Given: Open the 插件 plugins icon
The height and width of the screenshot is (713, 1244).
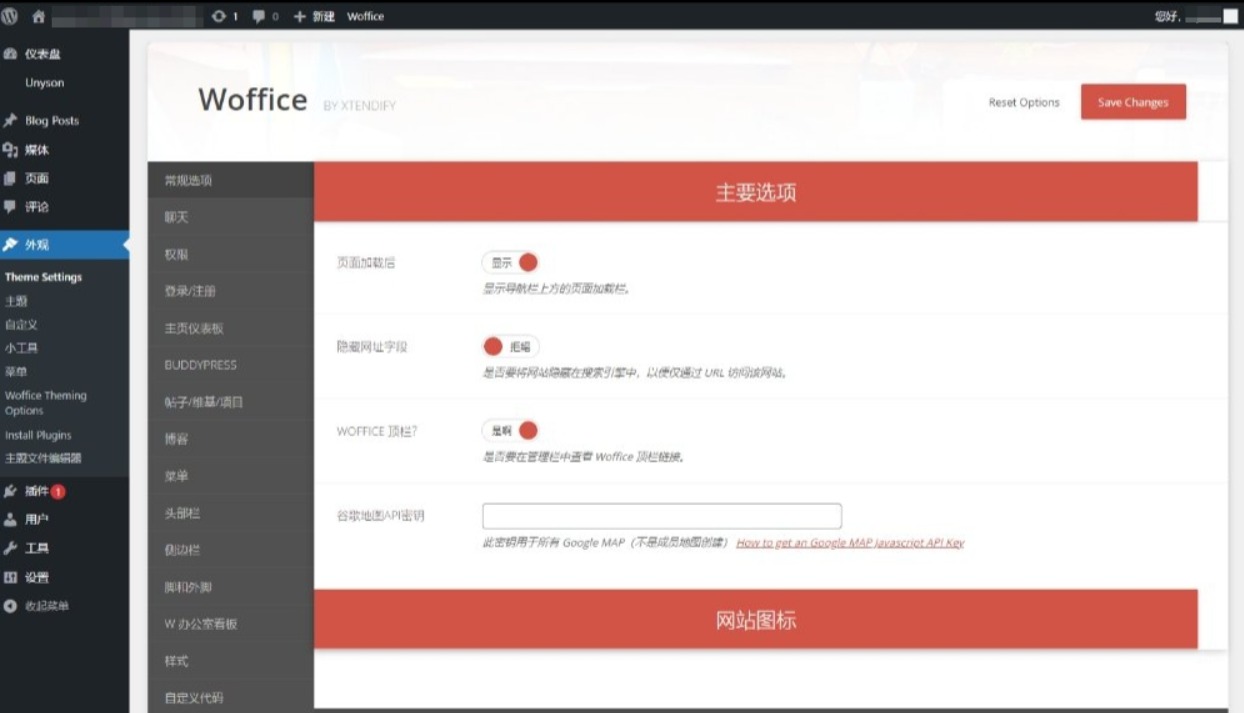Looking at the screenshot, I should 10,491.
